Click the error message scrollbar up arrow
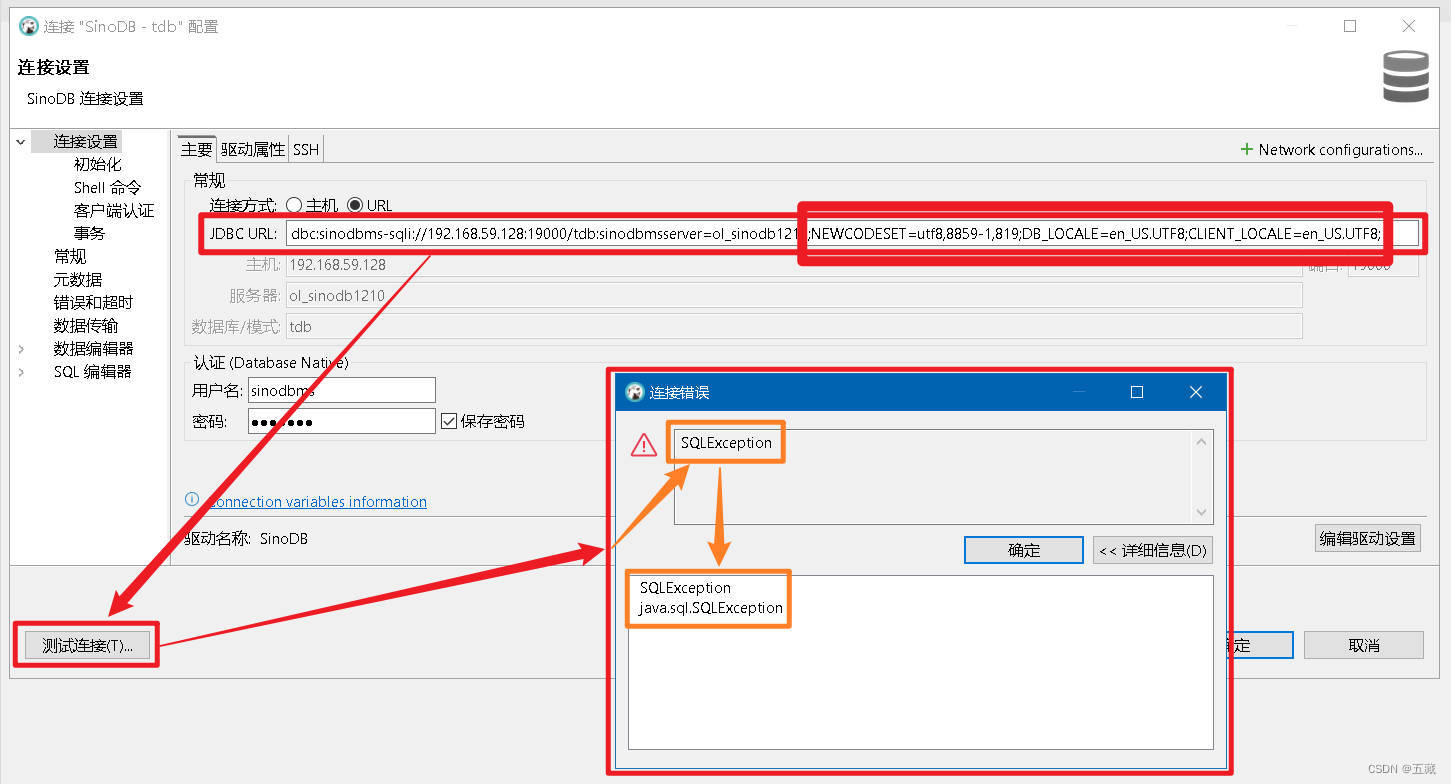This screenshot has height=784, width=1451. point(1202,441)
